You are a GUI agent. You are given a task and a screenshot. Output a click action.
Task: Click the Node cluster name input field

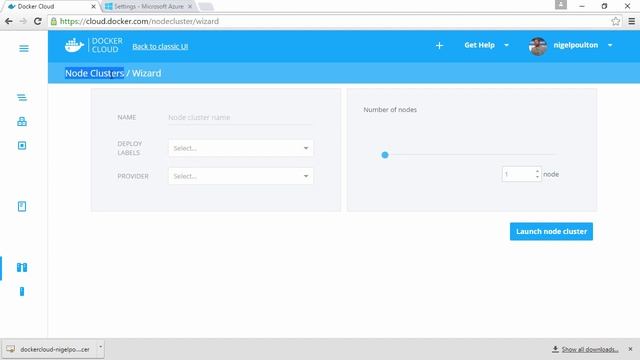(240, 118)
